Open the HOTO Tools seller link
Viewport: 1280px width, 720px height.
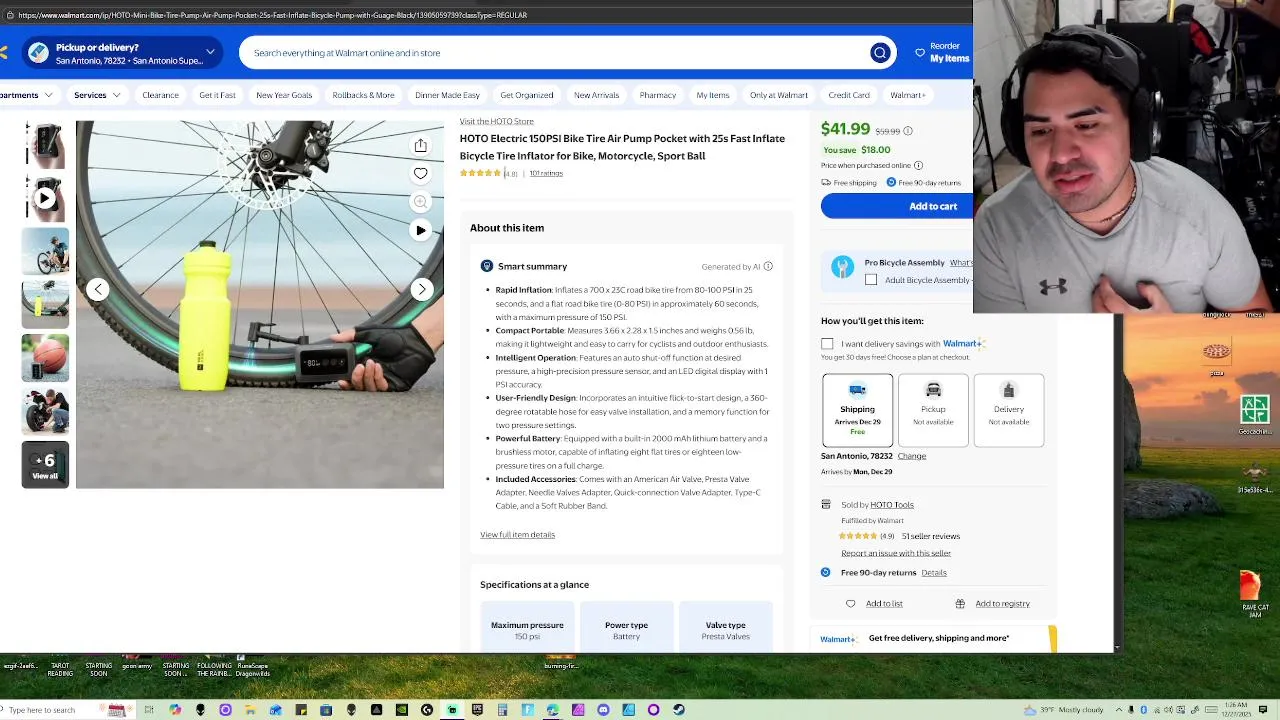coord(891,505)
